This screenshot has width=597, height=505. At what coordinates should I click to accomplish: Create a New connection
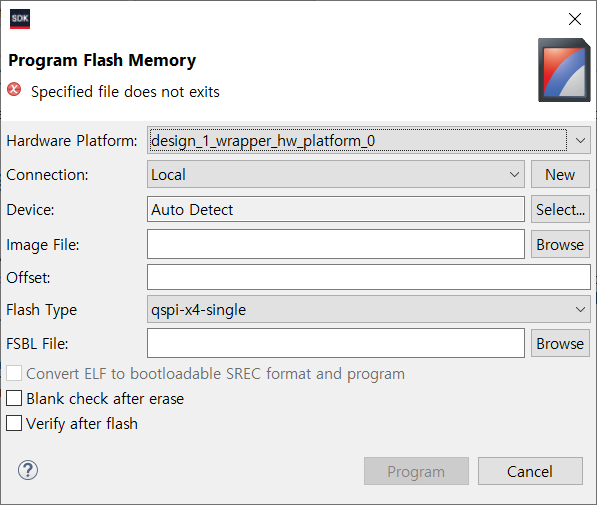560,174
